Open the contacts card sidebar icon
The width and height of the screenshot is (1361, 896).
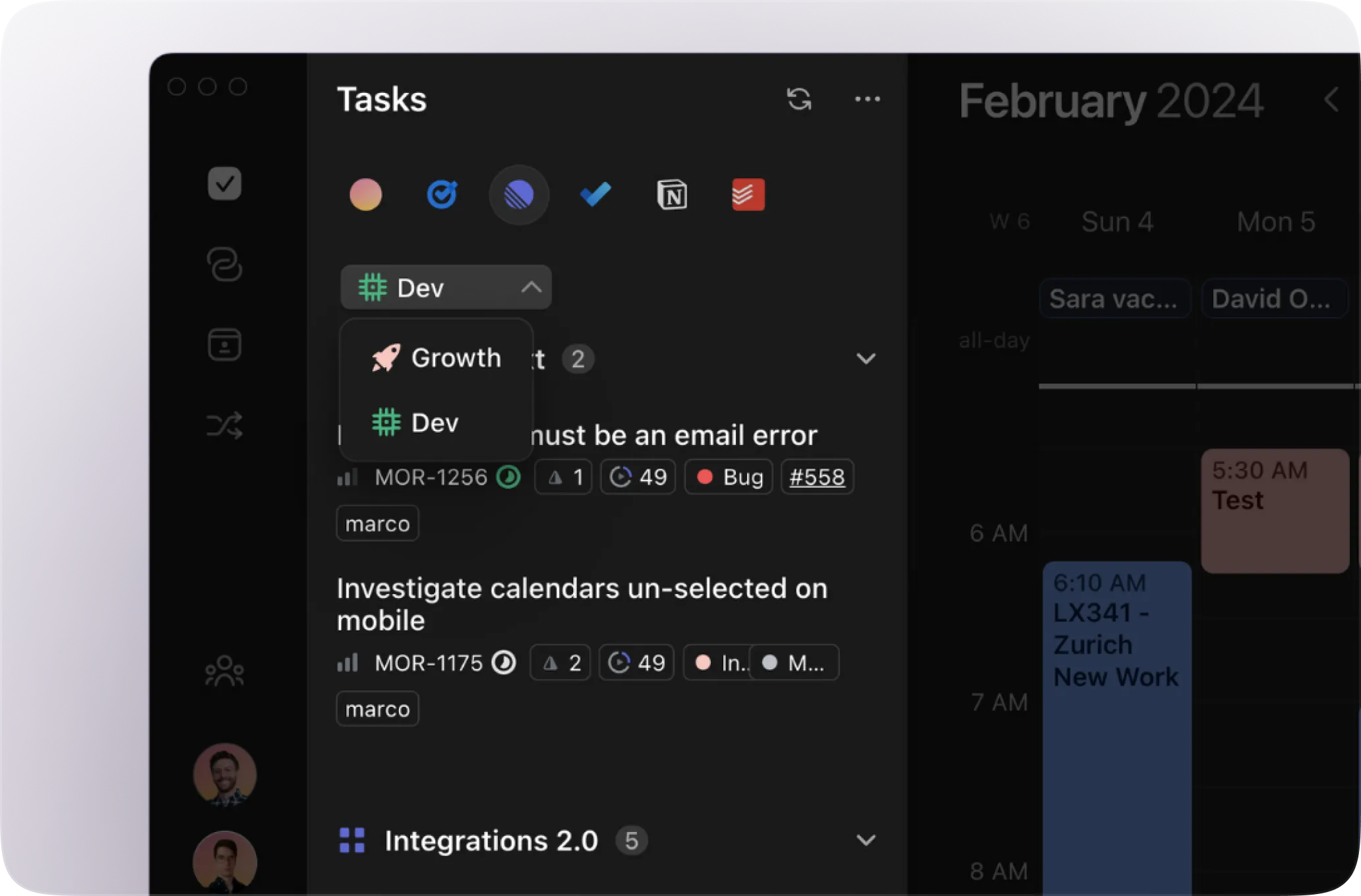[x=224, y=344]
